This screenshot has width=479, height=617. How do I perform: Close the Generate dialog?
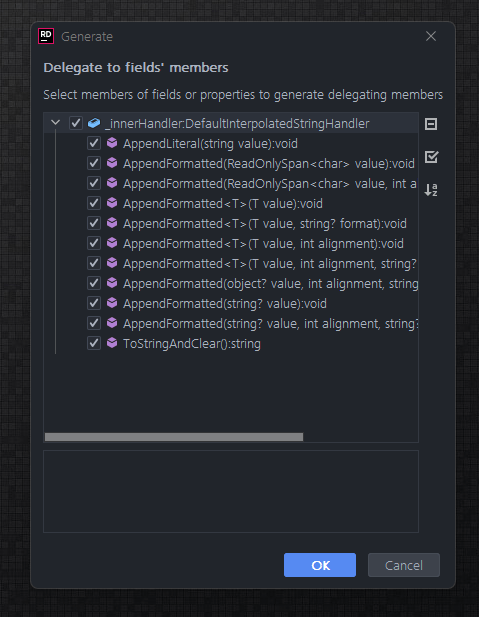pos(431,36)
